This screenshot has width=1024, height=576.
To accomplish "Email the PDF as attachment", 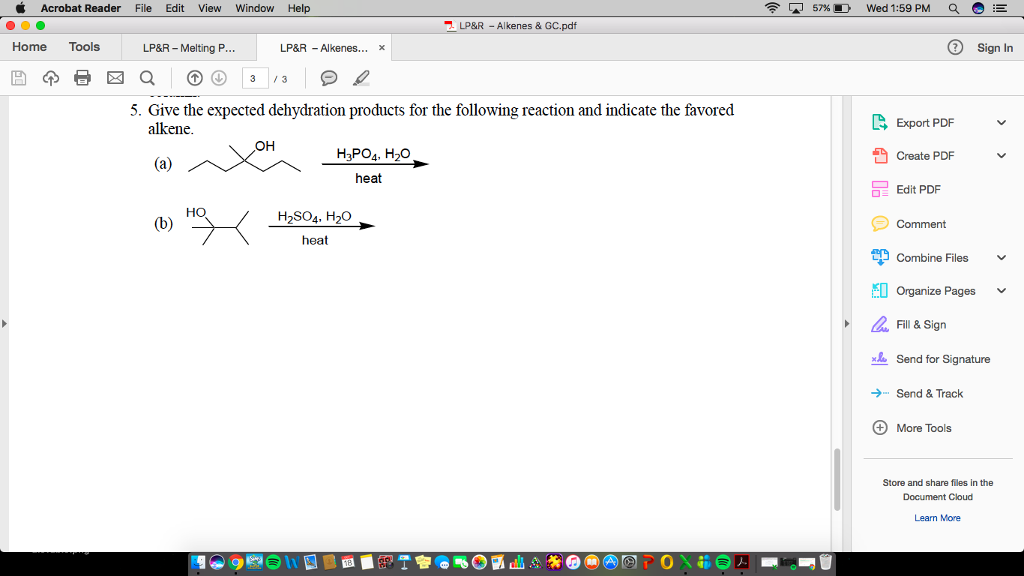I will (x=115, y=77).
